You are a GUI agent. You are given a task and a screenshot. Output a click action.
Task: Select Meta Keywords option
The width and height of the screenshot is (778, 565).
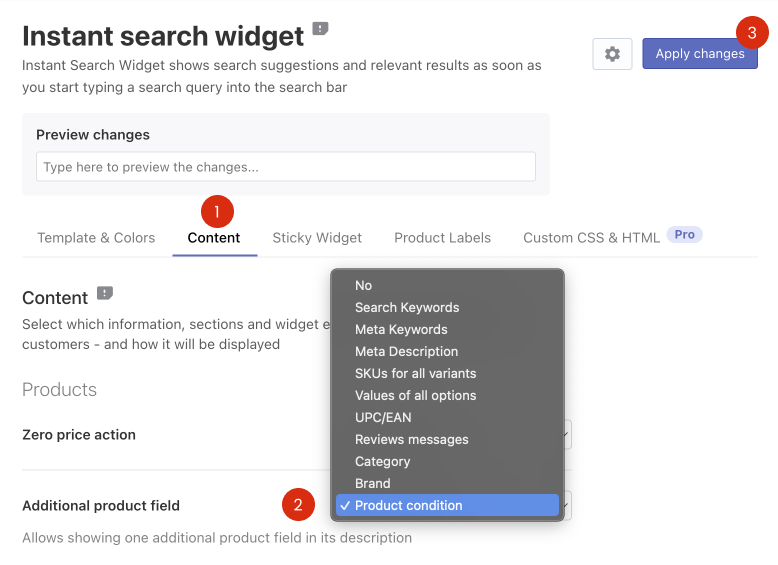tap(448, 329)
